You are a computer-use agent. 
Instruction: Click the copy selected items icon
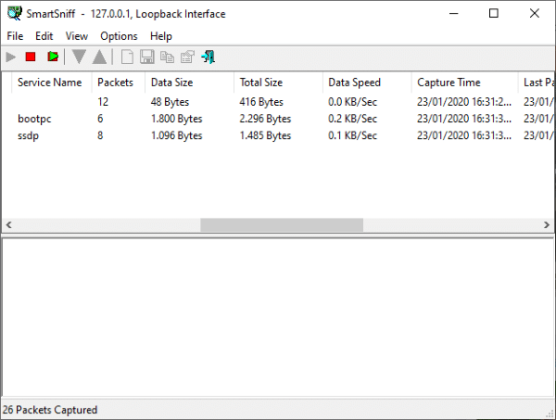(x=167, y=57)
